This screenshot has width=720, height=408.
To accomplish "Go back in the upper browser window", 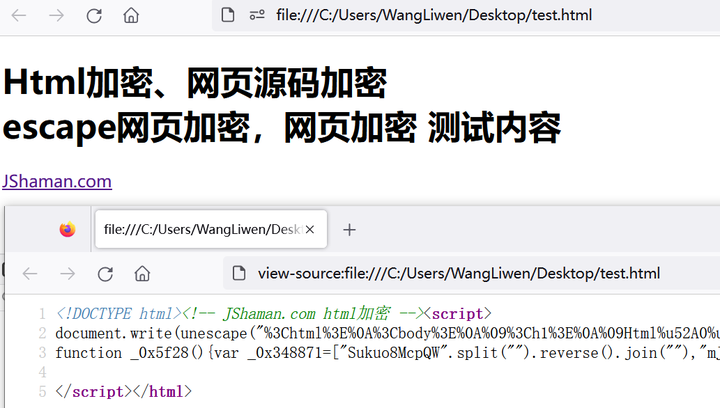I will pos(19,16).
